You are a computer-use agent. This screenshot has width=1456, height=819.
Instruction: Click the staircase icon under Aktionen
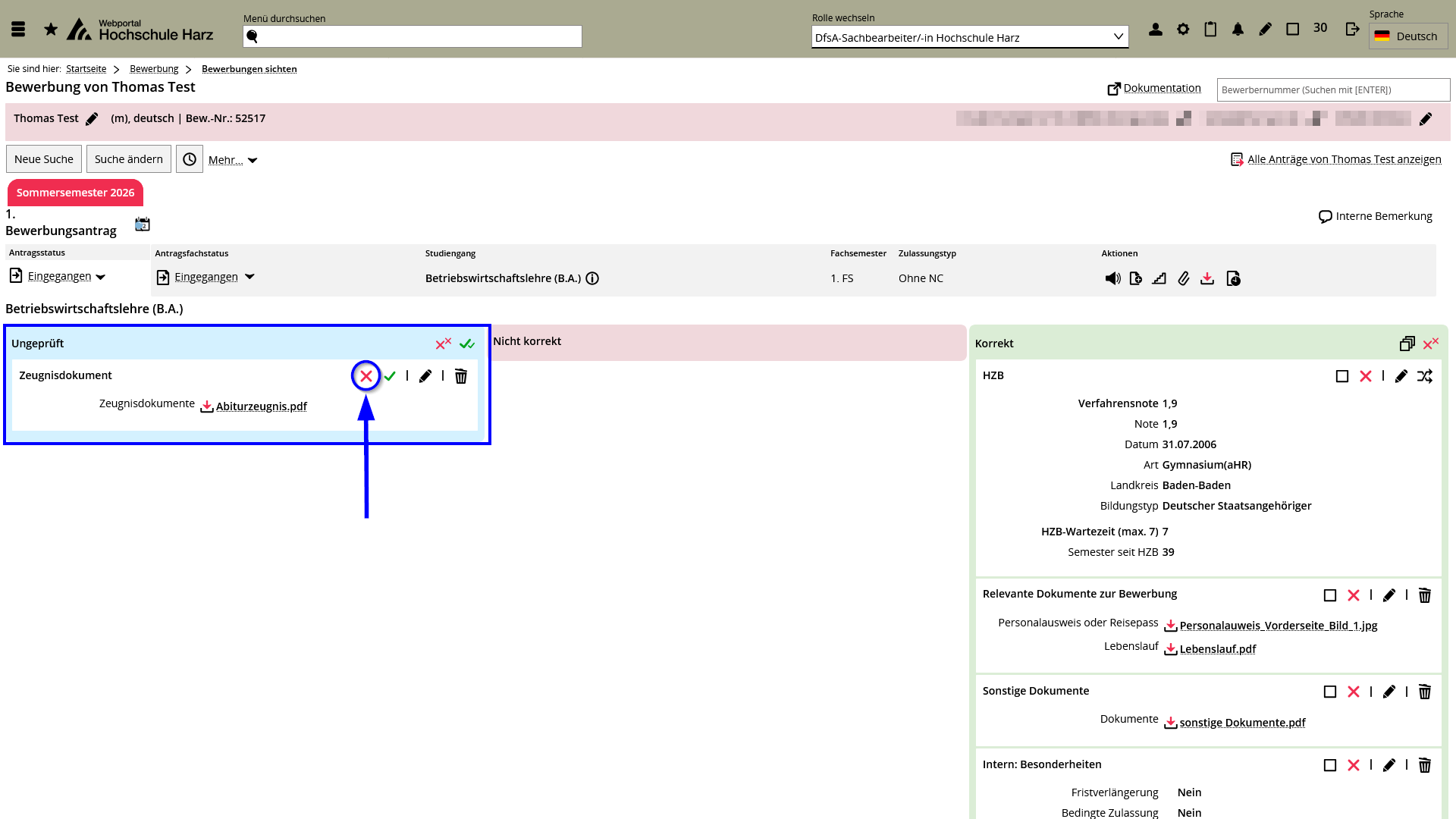[1159, 278]
